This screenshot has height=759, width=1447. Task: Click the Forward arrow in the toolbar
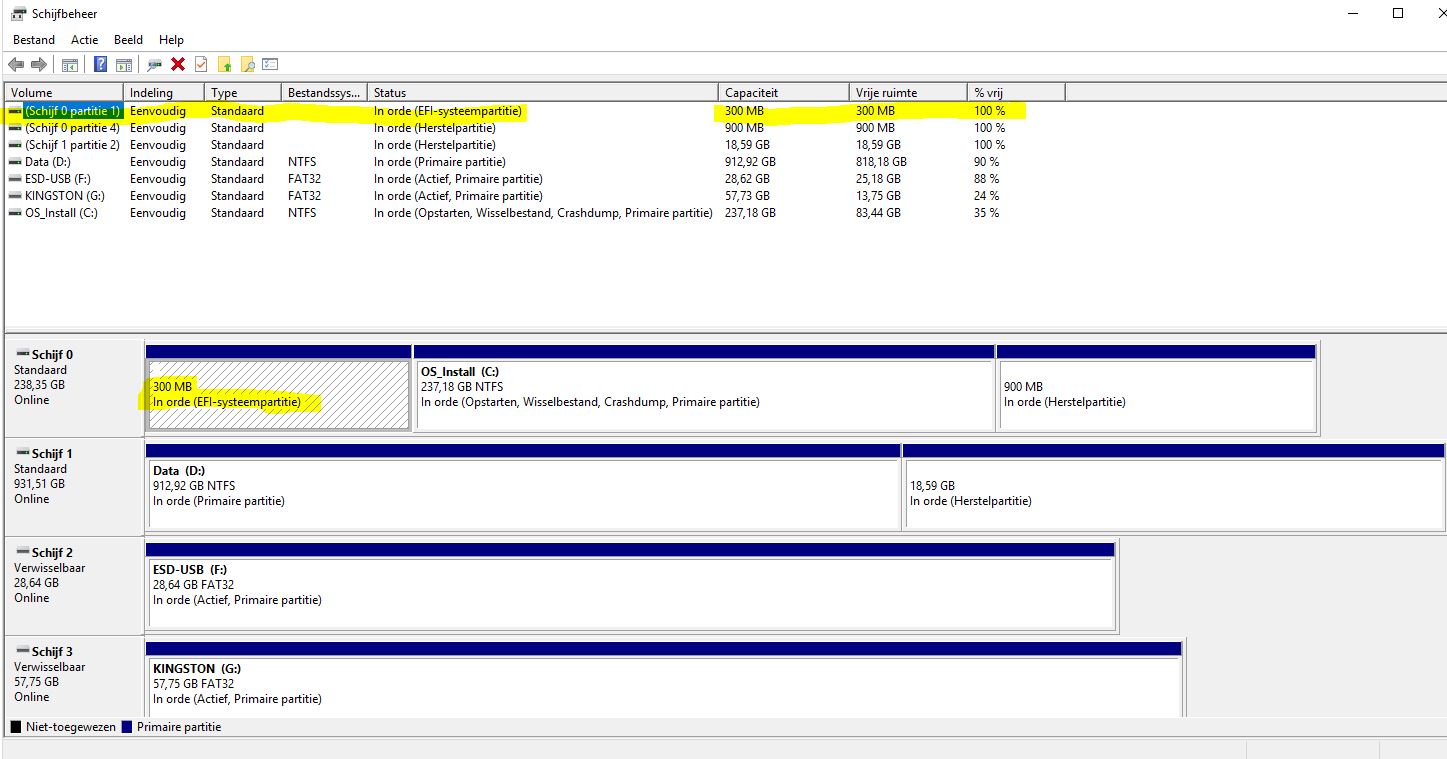pyautogui.click(x=39, y=65)
